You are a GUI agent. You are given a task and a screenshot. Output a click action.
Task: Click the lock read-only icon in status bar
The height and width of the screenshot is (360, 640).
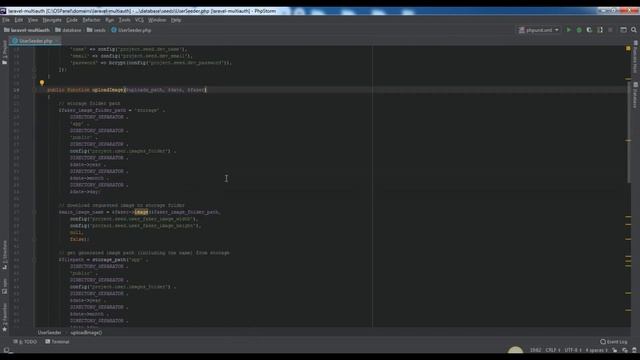coord(615,350)
